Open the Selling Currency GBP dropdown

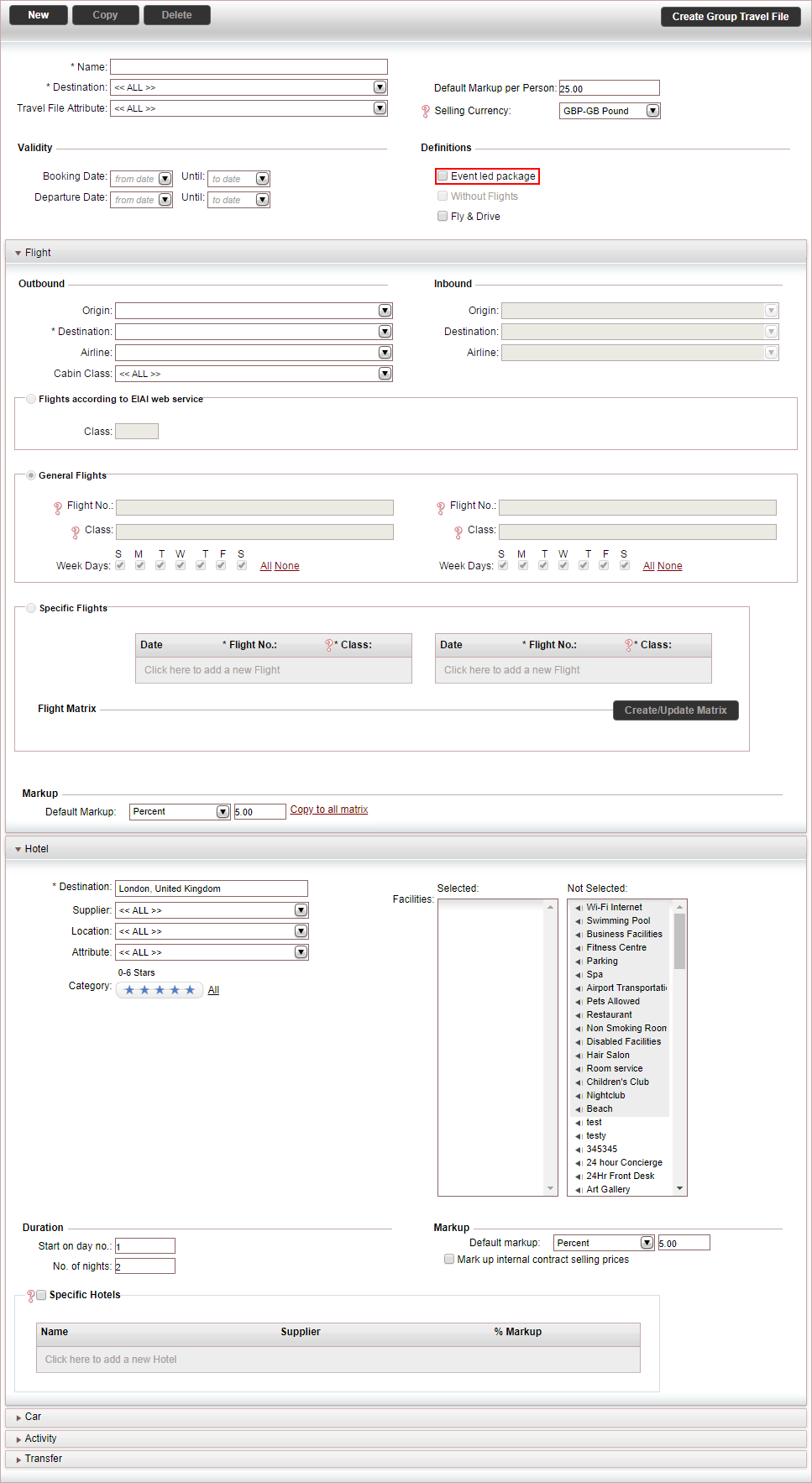652,111
